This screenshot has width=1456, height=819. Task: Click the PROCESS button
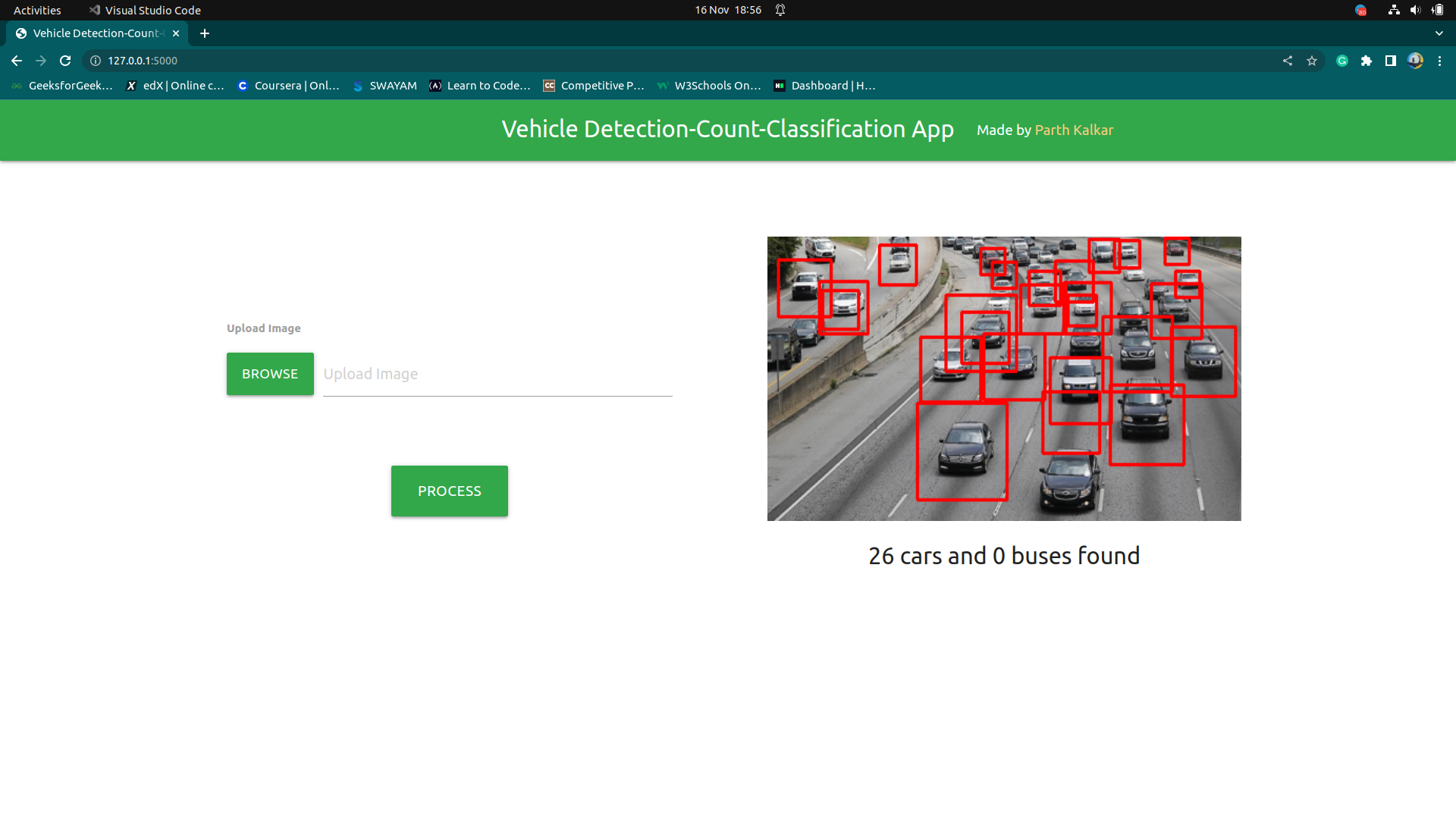point(449,491)
